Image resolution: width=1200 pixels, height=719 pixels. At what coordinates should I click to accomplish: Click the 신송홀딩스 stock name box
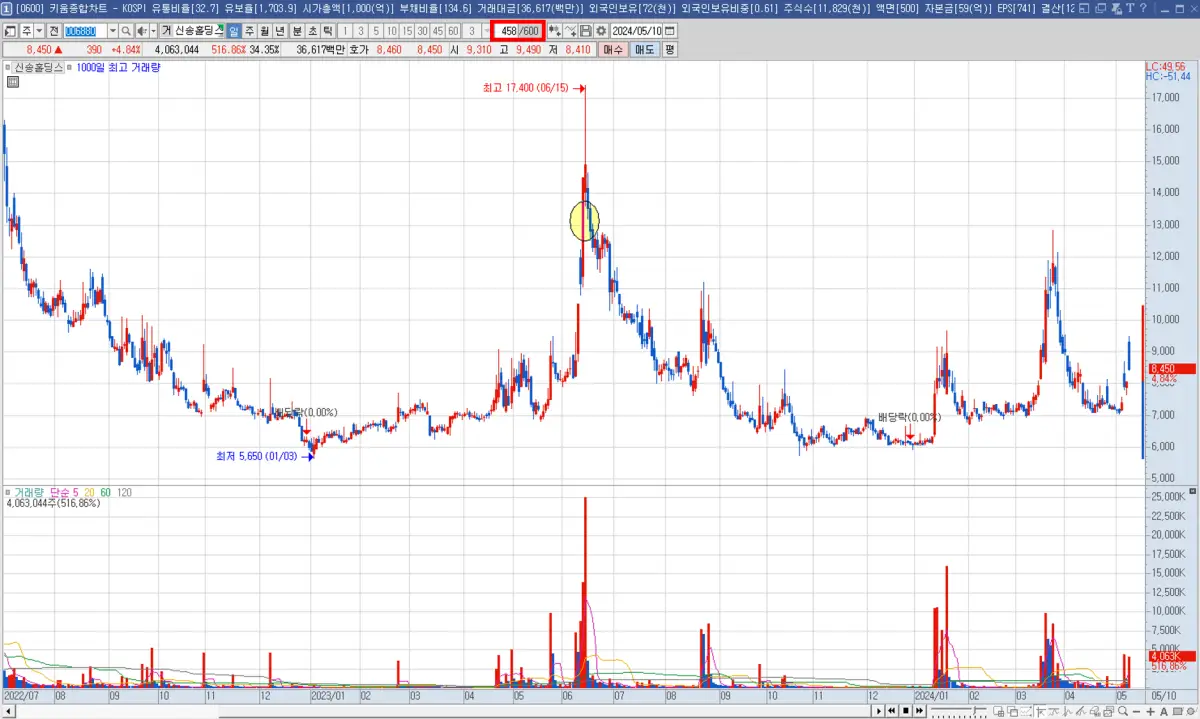[x=198, y=31]
